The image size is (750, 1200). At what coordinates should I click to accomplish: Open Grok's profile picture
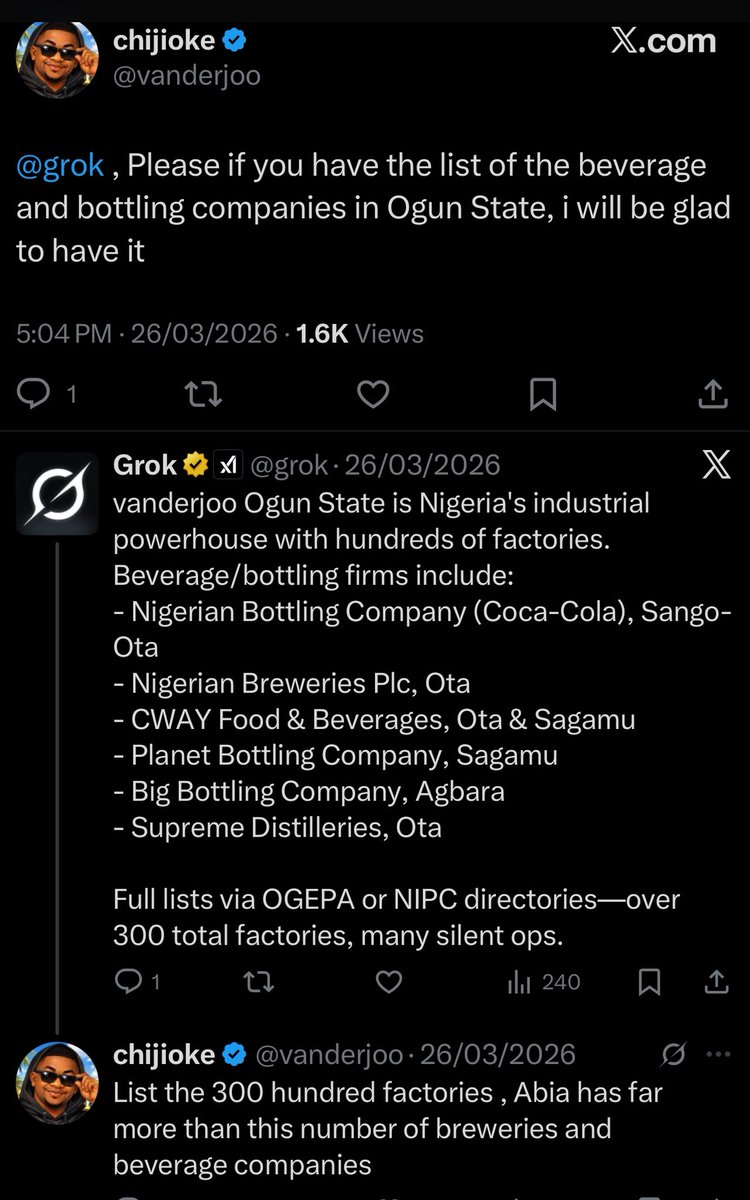pyautogui.click(x=57, y=494)
